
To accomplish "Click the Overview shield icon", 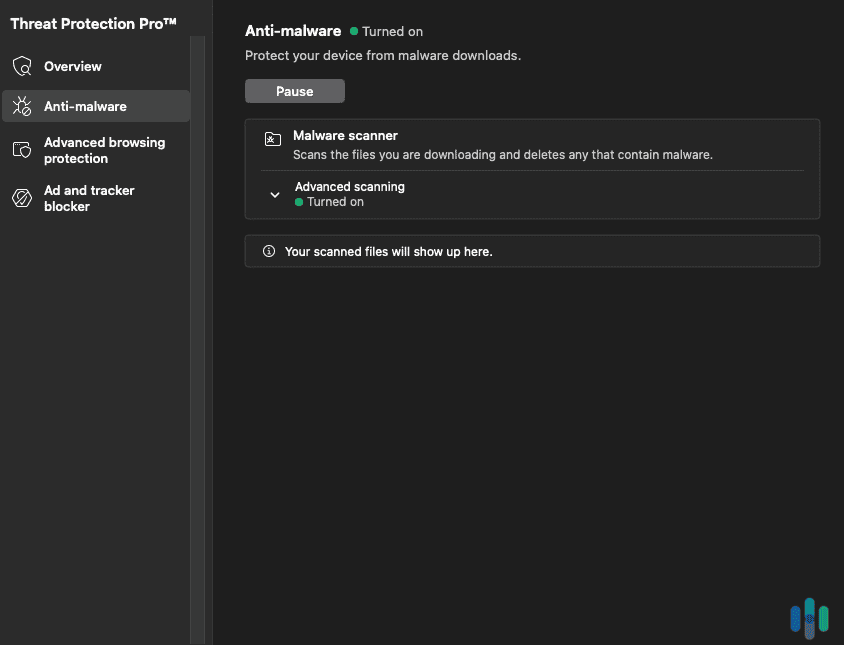I will (x=21, y=66).
